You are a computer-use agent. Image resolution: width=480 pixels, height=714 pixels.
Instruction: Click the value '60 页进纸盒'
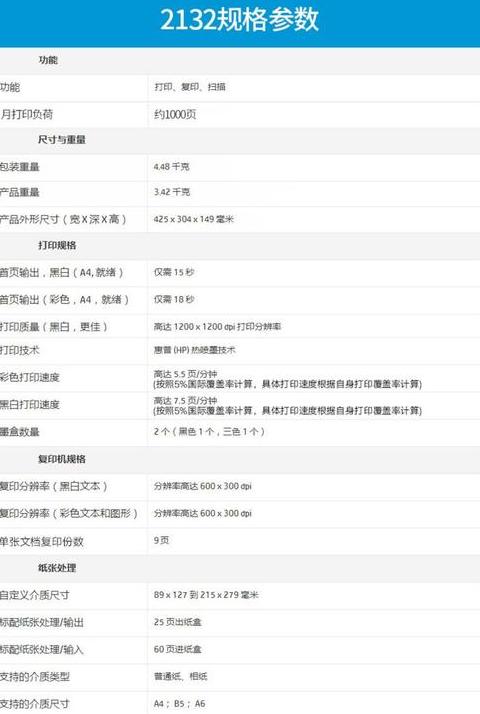tap(178, 649)
